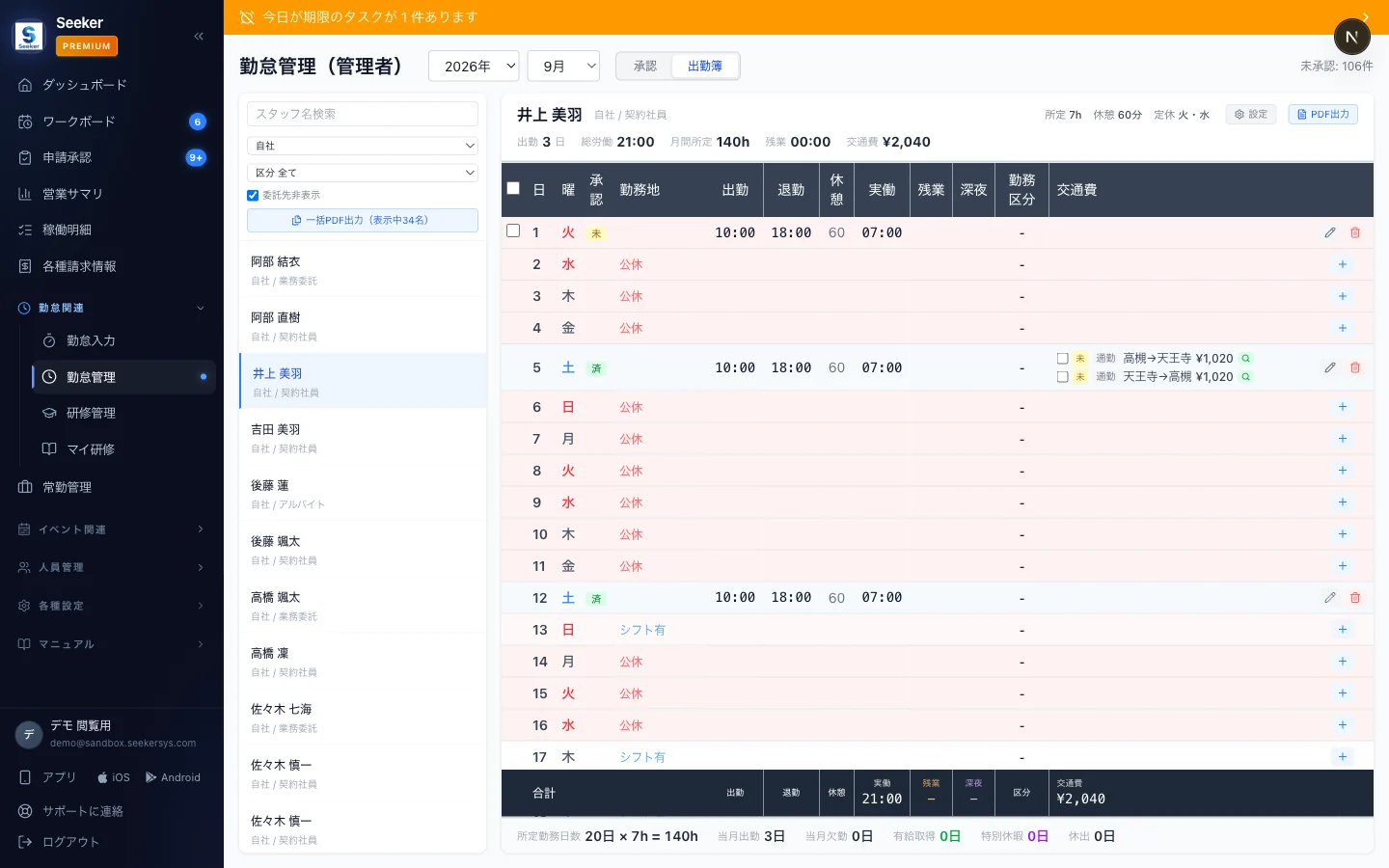Open the 自社 company filter dropdown
Image resolution: width=1389 pixels, height=868 pixels.
pyautogui.click(x=363, y=146)
